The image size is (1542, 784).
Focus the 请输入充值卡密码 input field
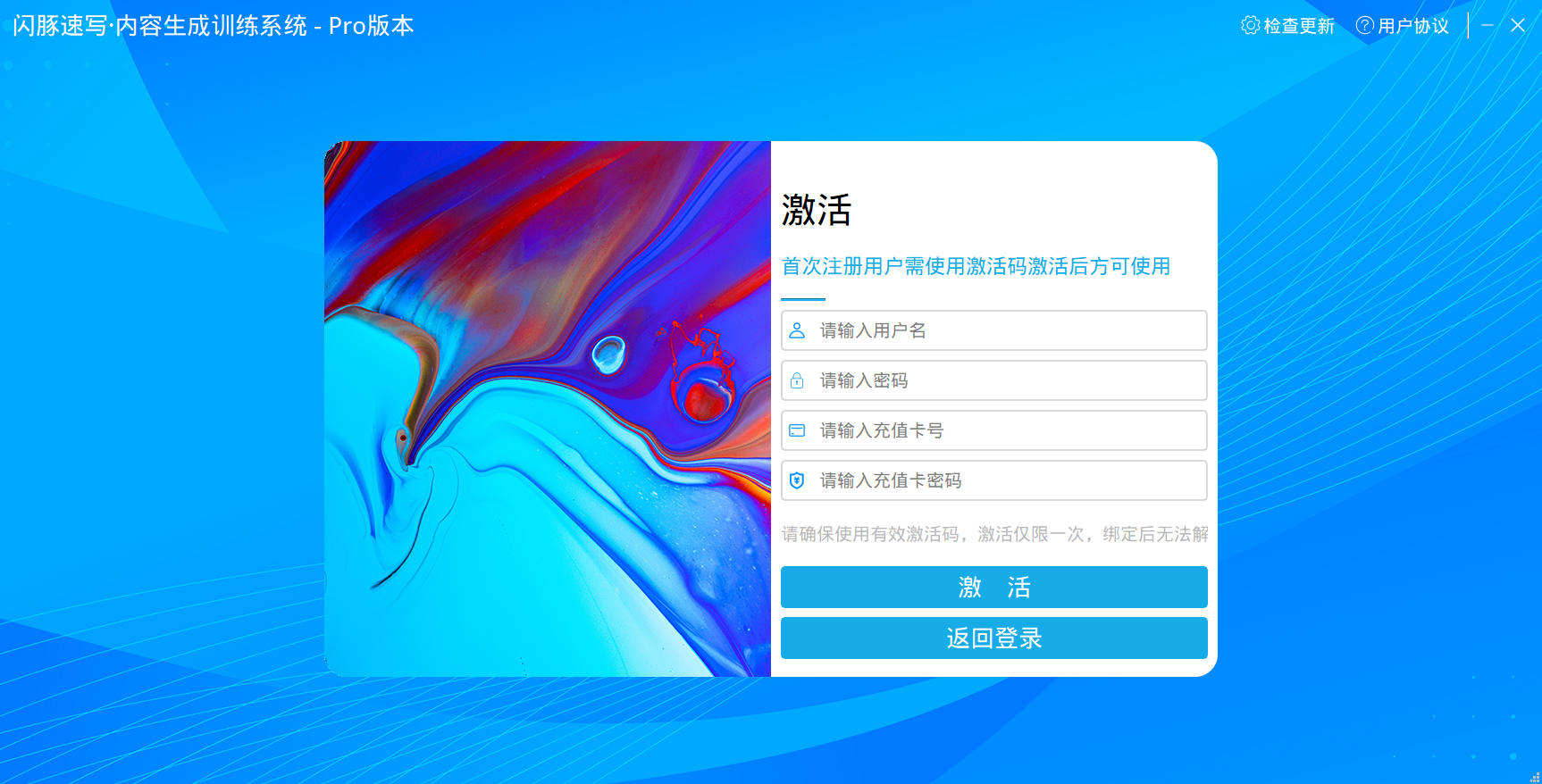click(994, 480)
